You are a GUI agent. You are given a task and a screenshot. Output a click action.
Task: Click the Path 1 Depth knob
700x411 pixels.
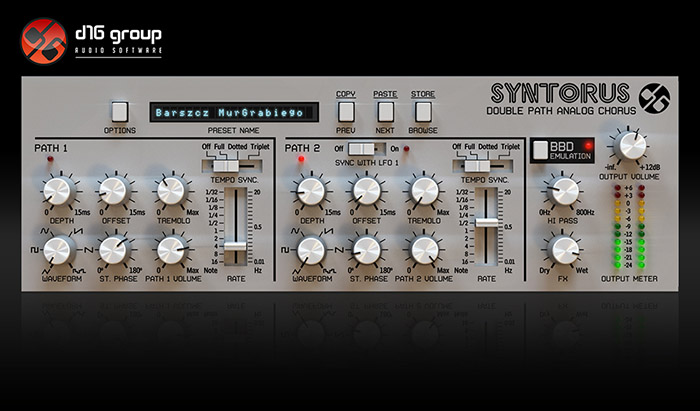point(58,191)
